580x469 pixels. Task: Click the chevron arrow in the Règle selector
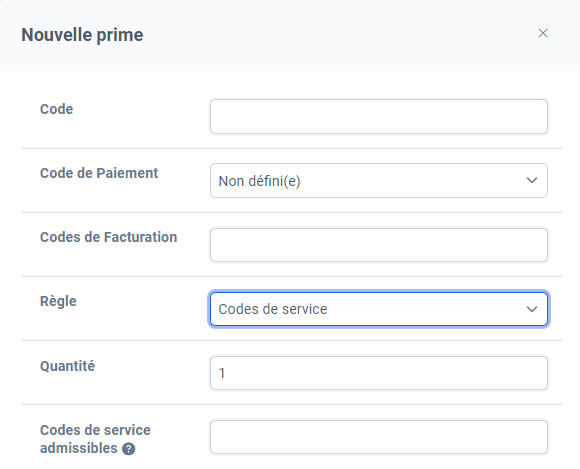pyautogui.click(x=532, y=309)
